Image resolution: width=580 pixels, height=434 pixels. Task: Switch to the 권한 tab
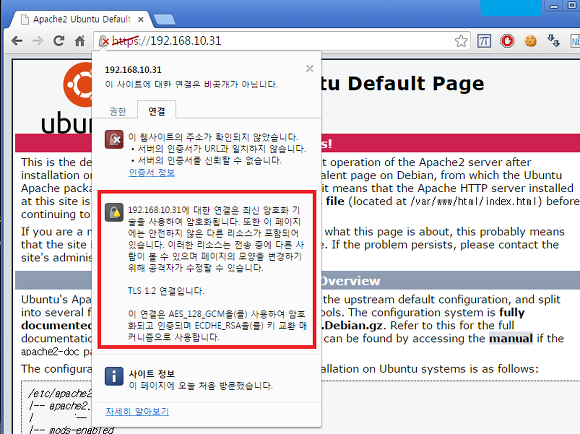point(118,111)
